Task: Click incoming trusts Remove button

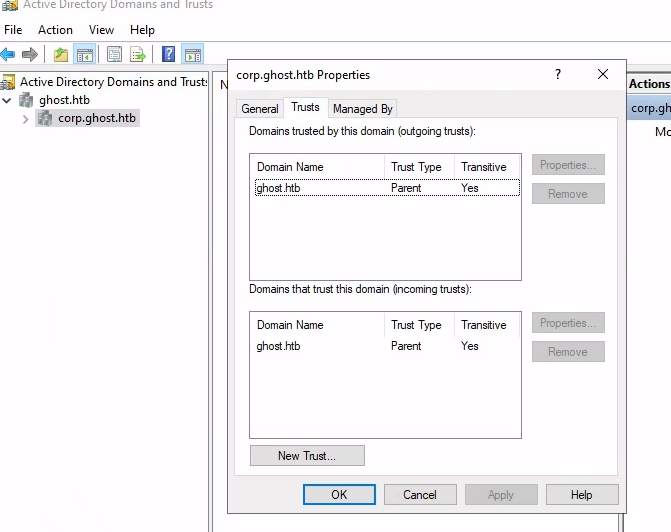Action: click(x=568, y=352)
